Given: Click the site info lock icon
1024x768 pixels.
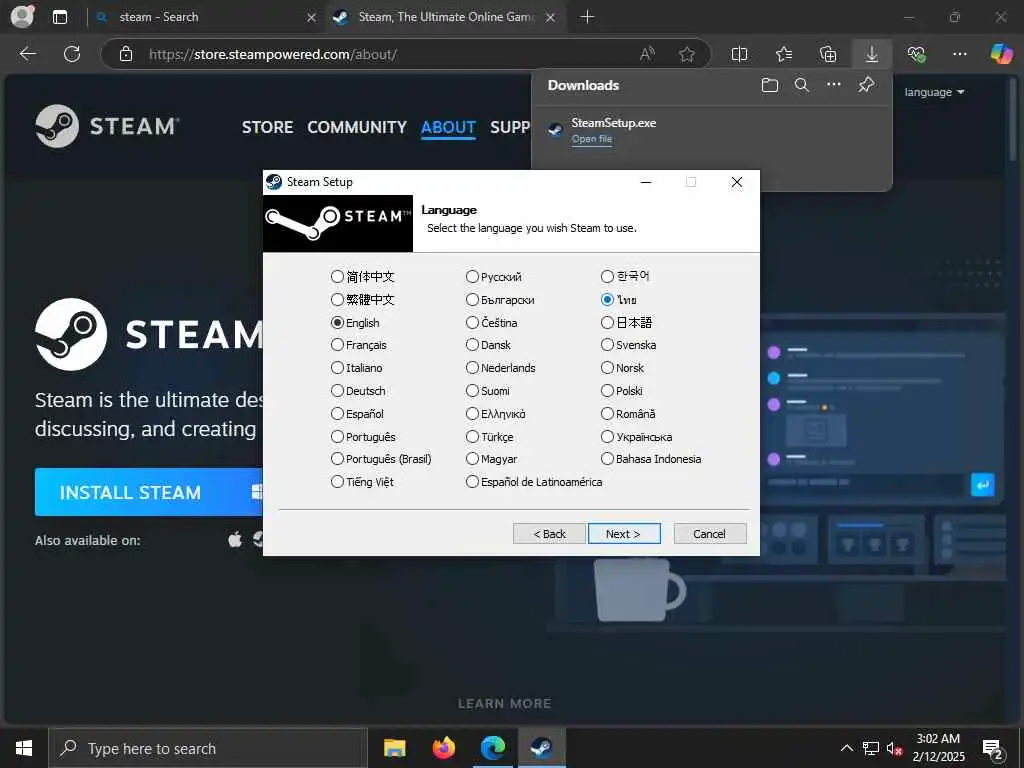Looking at the screenshot, I should coord(126,54).
